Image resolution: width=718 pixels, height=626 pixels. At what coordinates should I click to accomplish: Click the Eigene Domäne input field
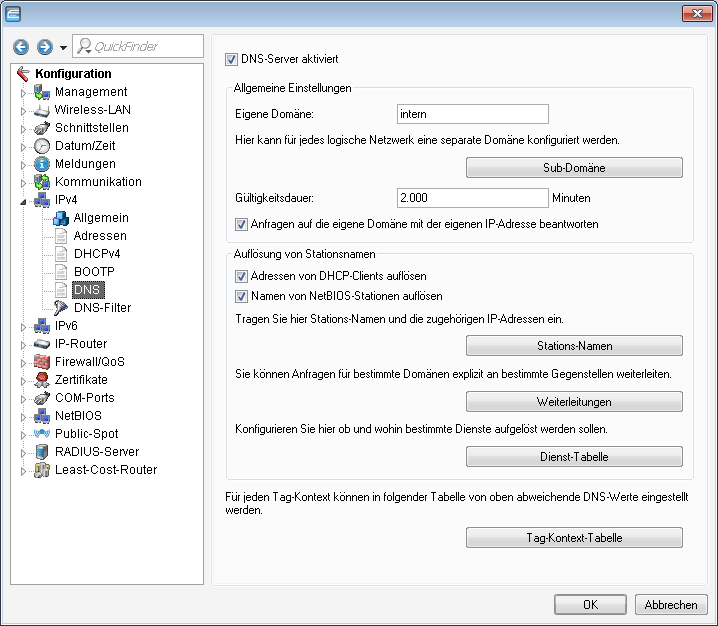(x=472, y=114)
